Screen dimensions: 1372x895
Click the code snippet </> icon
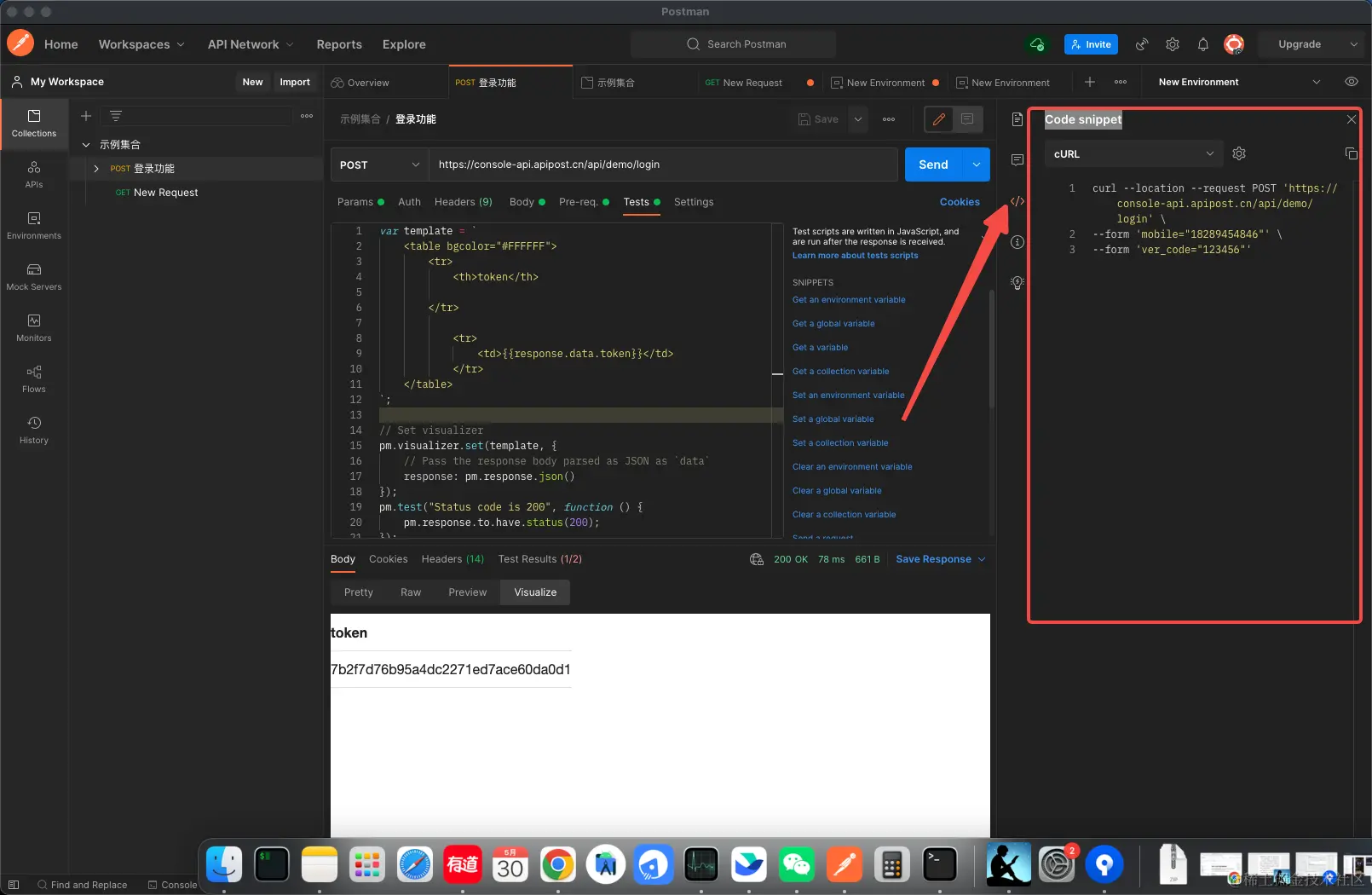pos(1017,201)
